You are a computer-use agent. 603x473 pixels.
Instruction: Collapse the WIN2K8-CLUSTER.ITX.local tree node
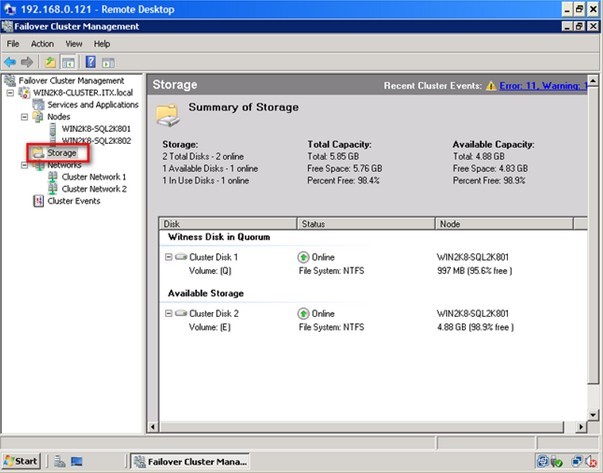click(10, 93)
